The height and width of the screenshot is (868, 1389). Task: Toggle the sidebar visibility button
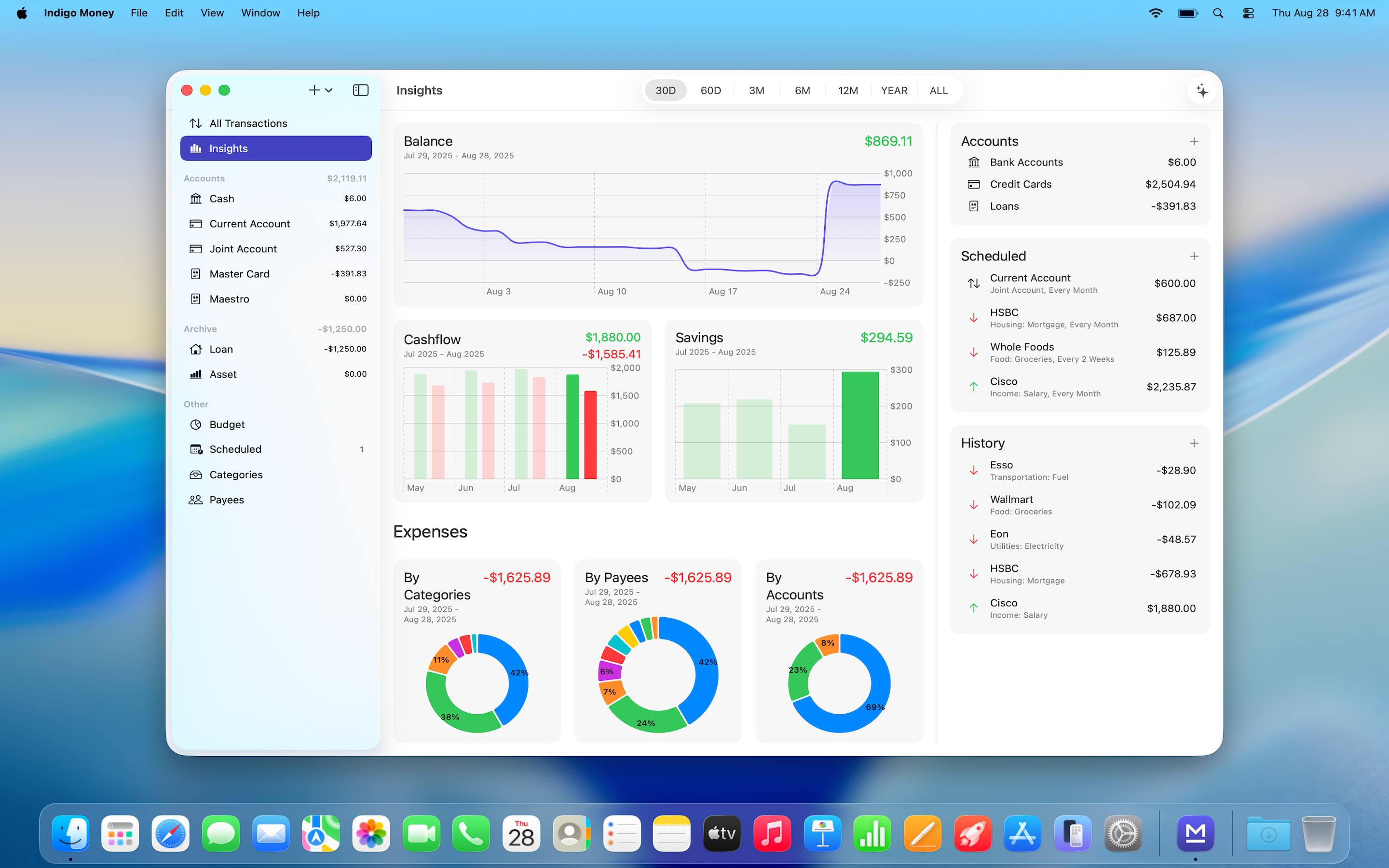point(360,90)
